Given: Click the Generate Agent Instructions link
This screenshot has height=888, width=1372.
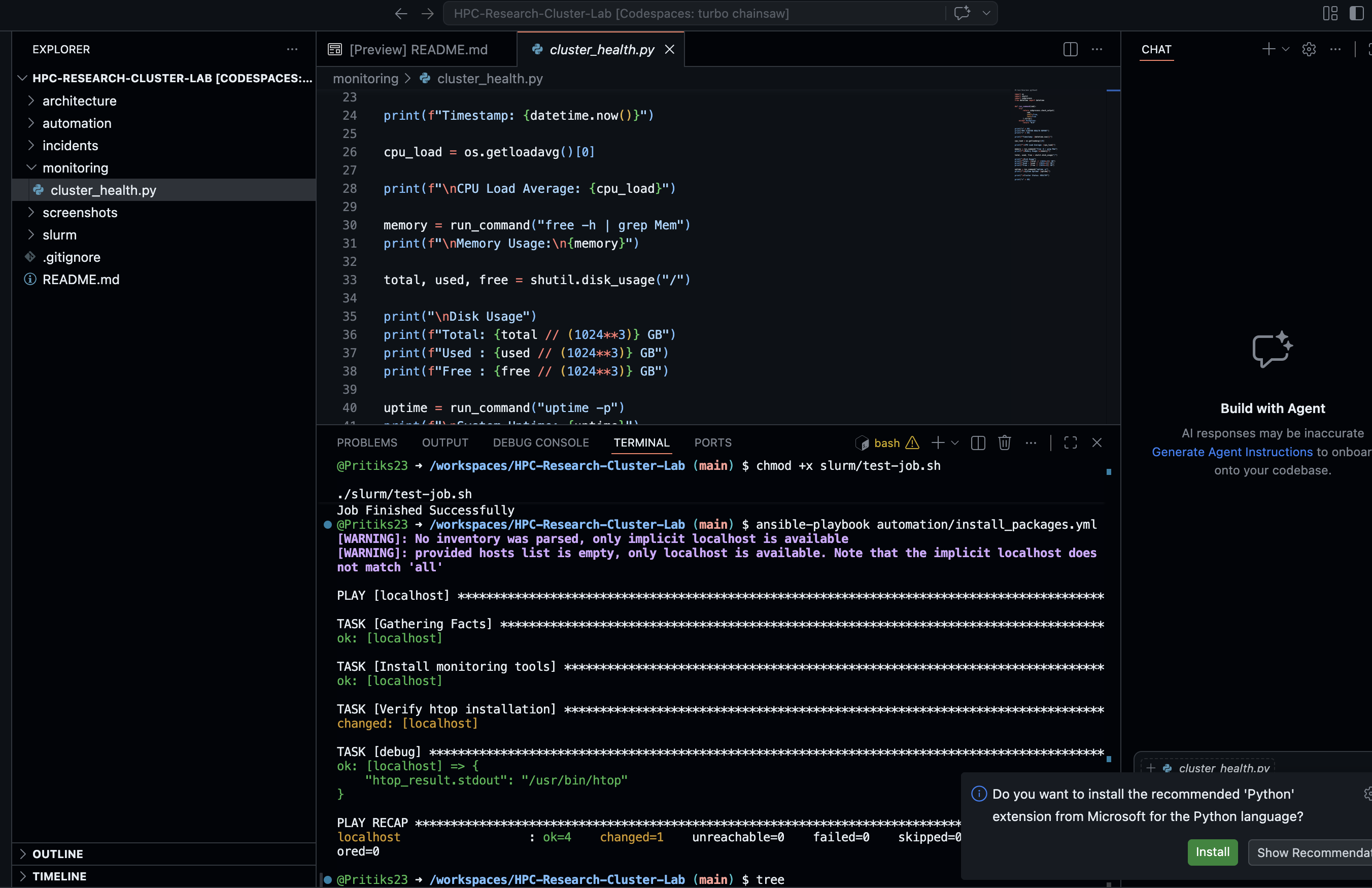Looking at the screenshot, I should coord(1232,452).
